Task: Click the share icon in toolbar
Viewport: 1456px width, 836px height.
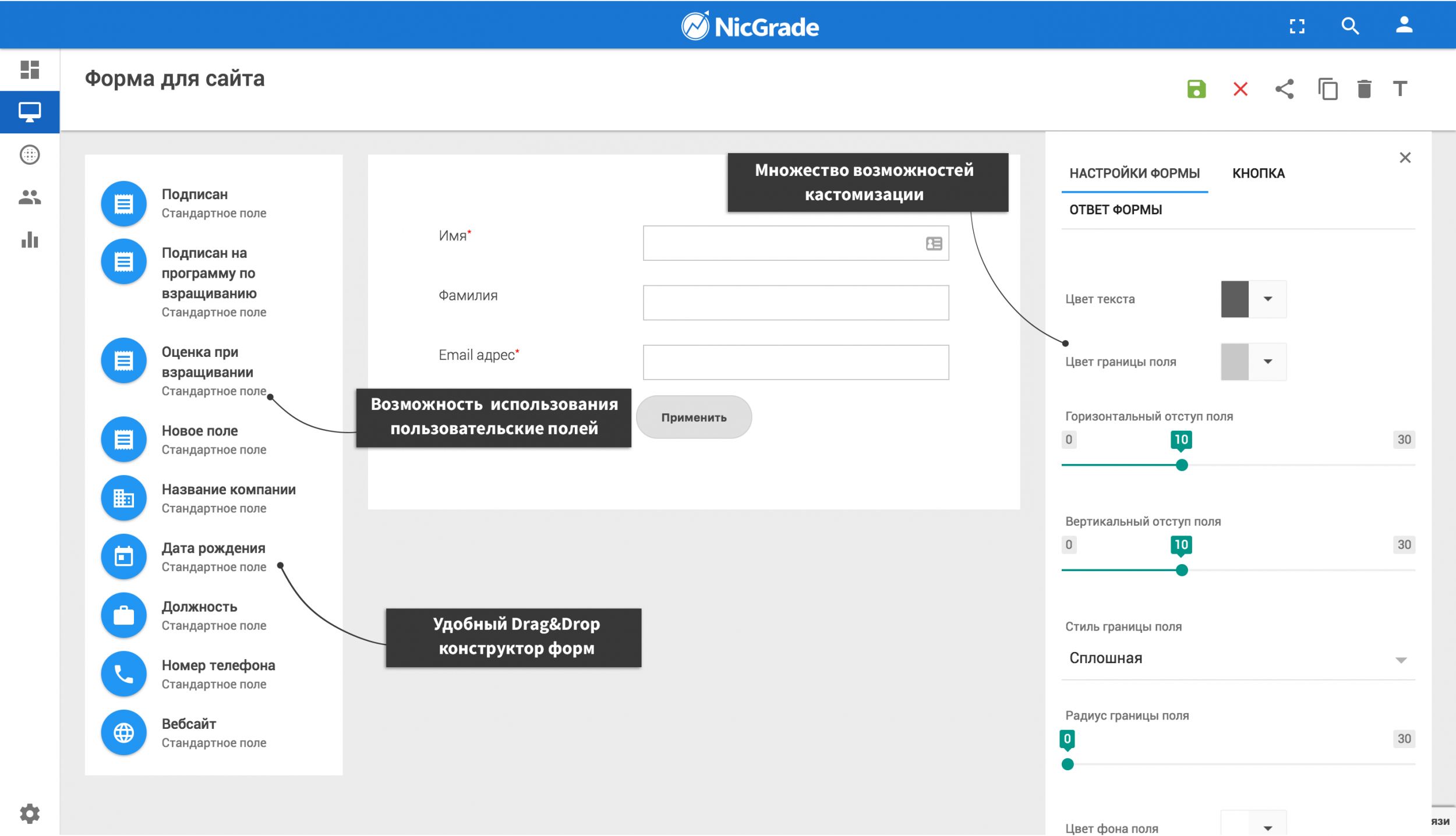Action: [x=1284, y=89]
